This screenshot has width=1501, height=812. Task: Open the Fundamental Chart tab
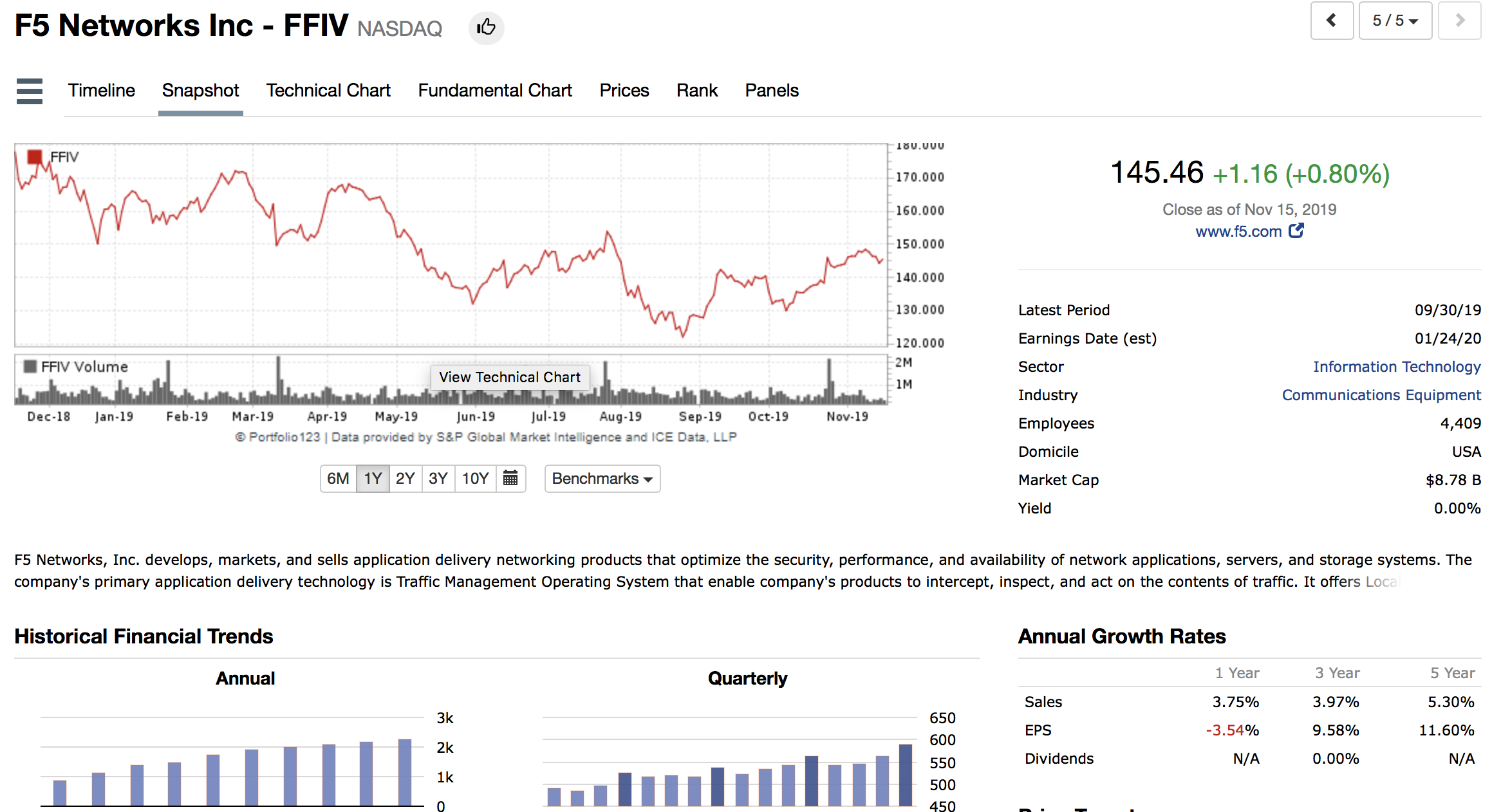point(494,91)
